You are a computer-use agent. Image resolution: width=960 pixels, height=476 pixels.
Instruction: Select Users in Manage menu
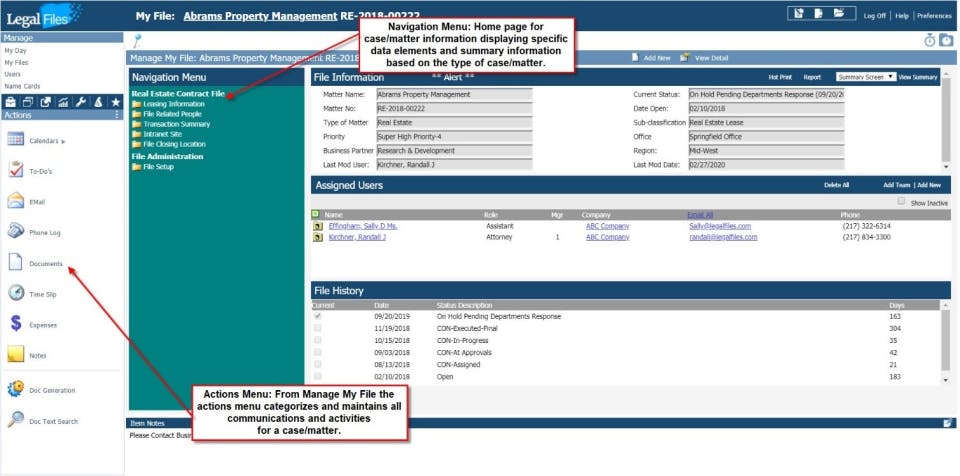point(12,74)
